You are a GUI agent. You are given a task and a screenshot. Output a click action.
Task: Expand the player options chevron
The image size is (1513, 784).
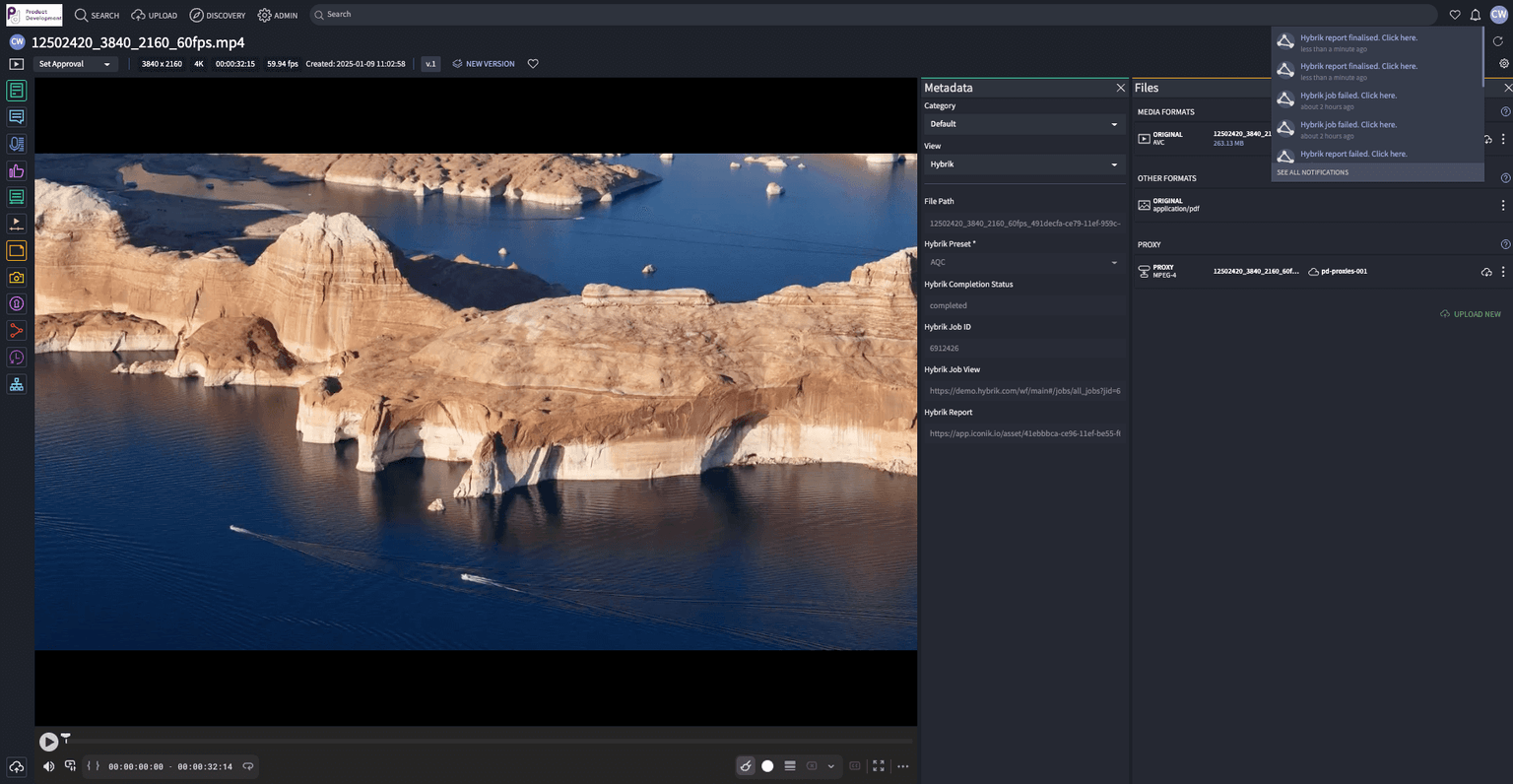pyautogui.click(x=831, y=766)
